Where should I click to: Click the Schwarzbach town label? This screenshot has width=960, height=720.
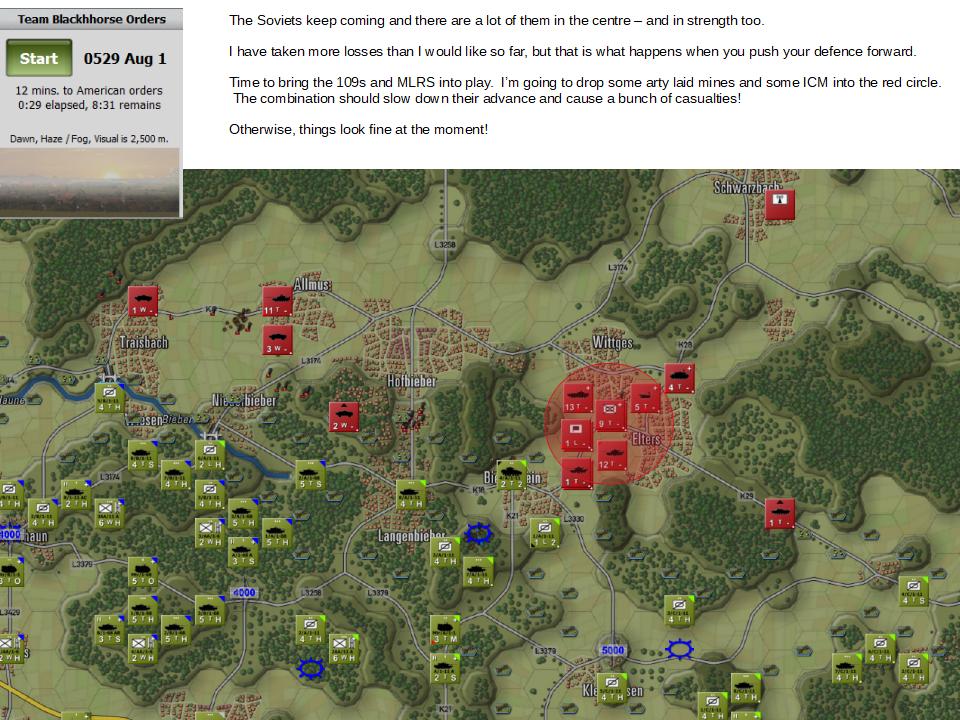[747, 187]
